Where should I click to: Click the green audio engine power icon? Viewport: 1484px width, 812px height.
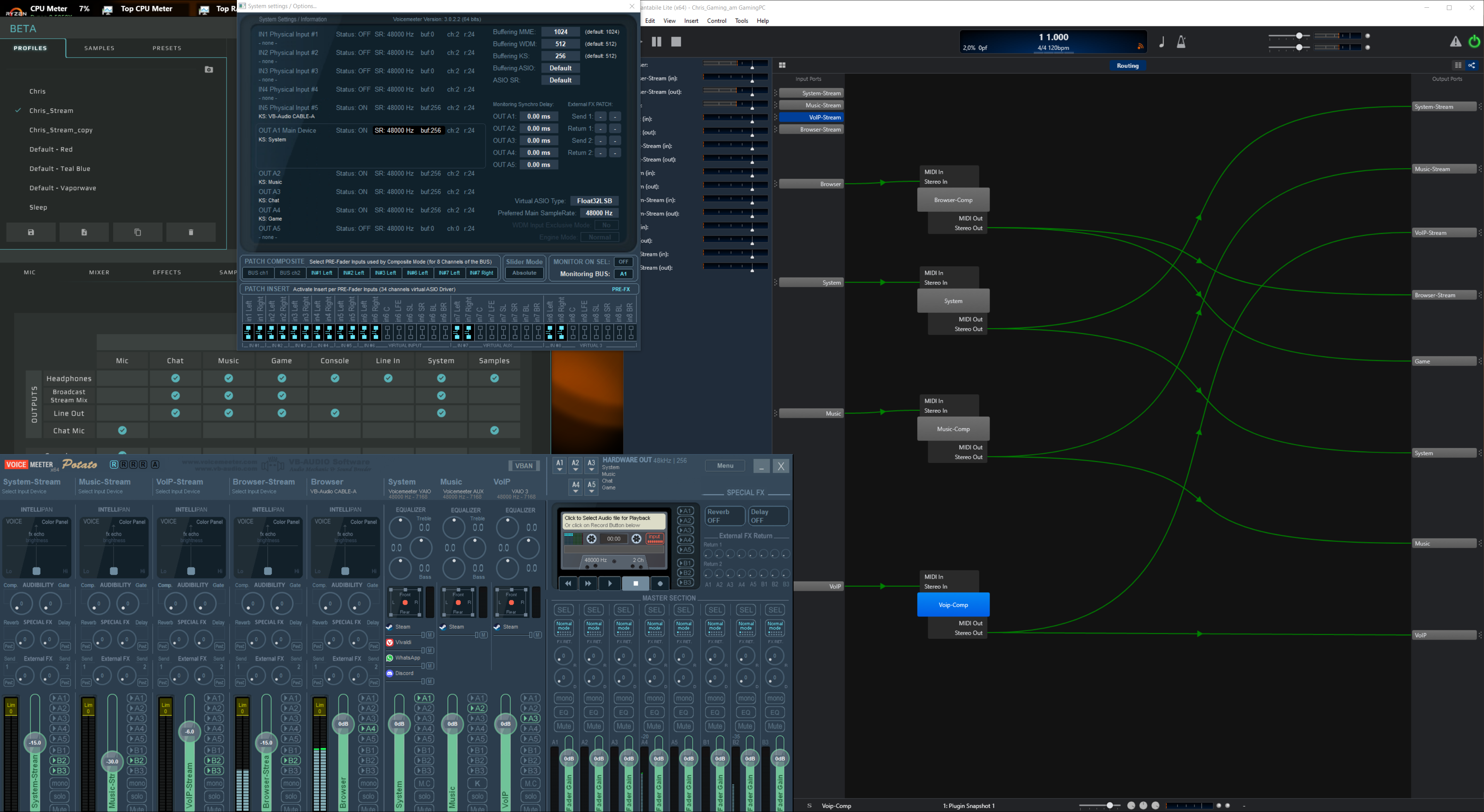(1474, 41)
